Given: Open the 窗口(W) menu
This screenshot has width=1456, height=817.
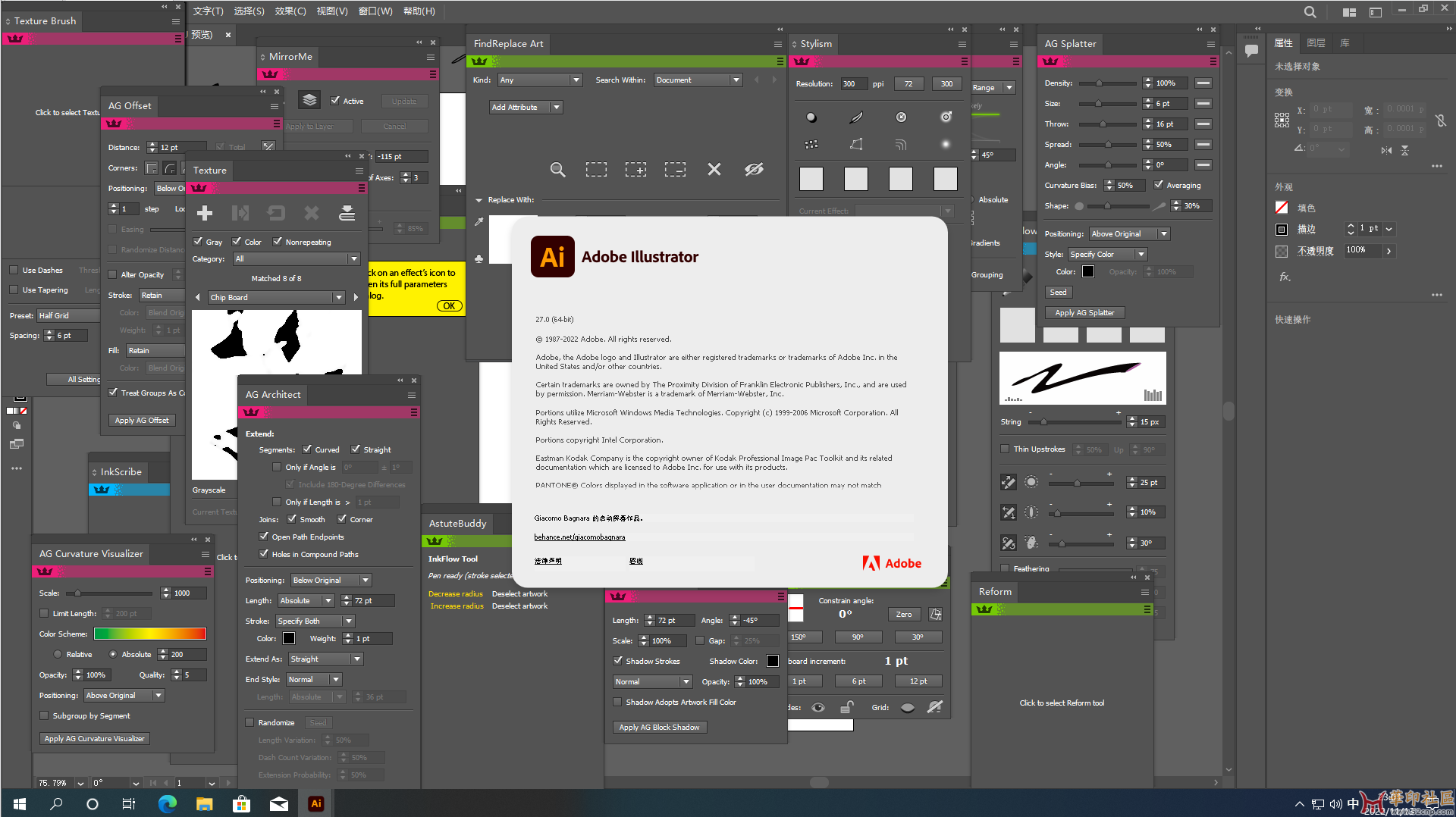Looking at the screenshot, I should [x=375, y=11].
